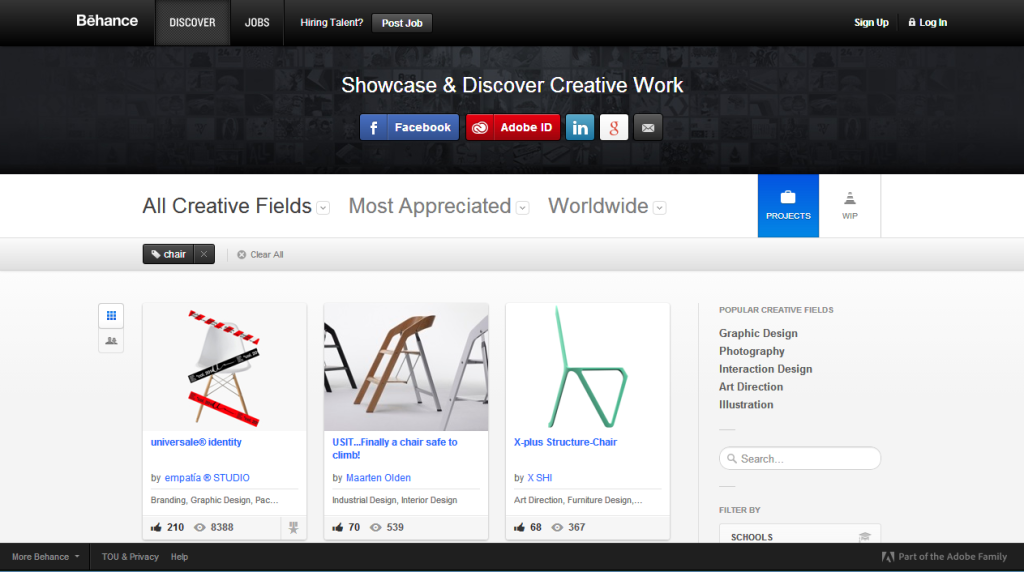The width and height of the screenshot is (1024, 572).
Task: Visit empatía ® STUDIO profile
Action: coord(207,477)
